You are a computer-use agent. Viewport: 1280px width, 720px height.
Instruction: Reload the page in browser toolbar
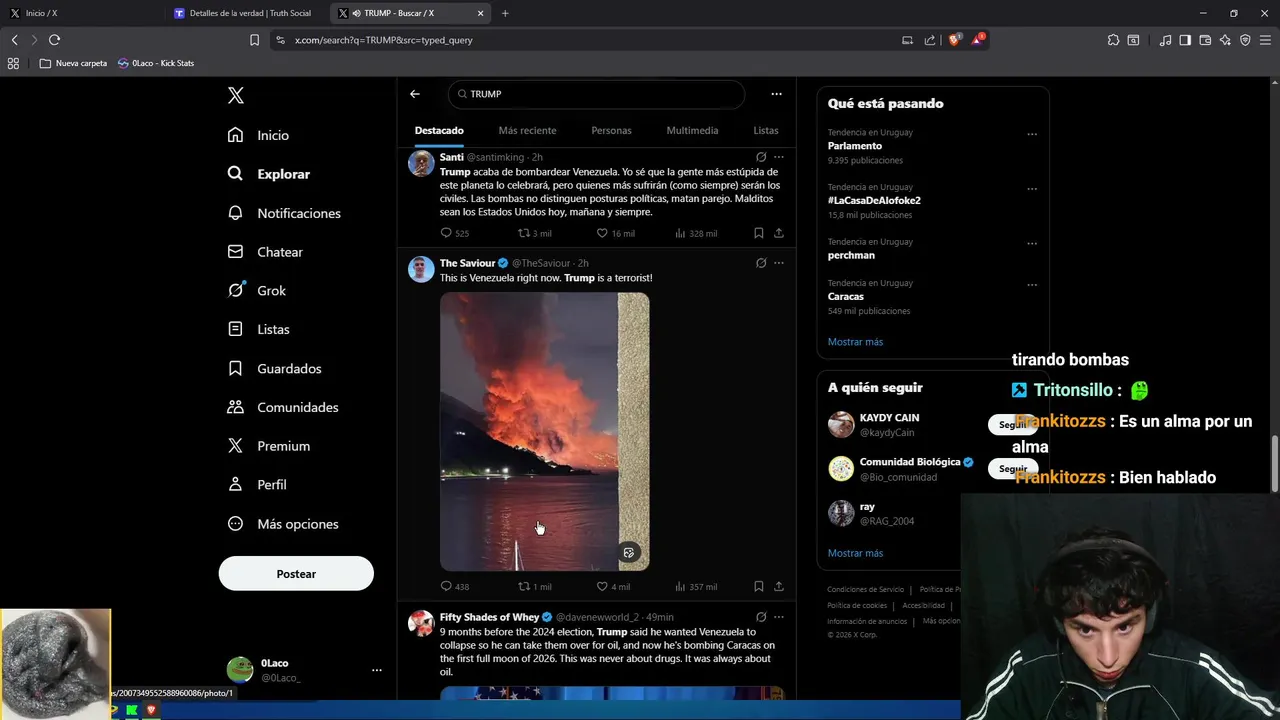[x=54, y=40]
